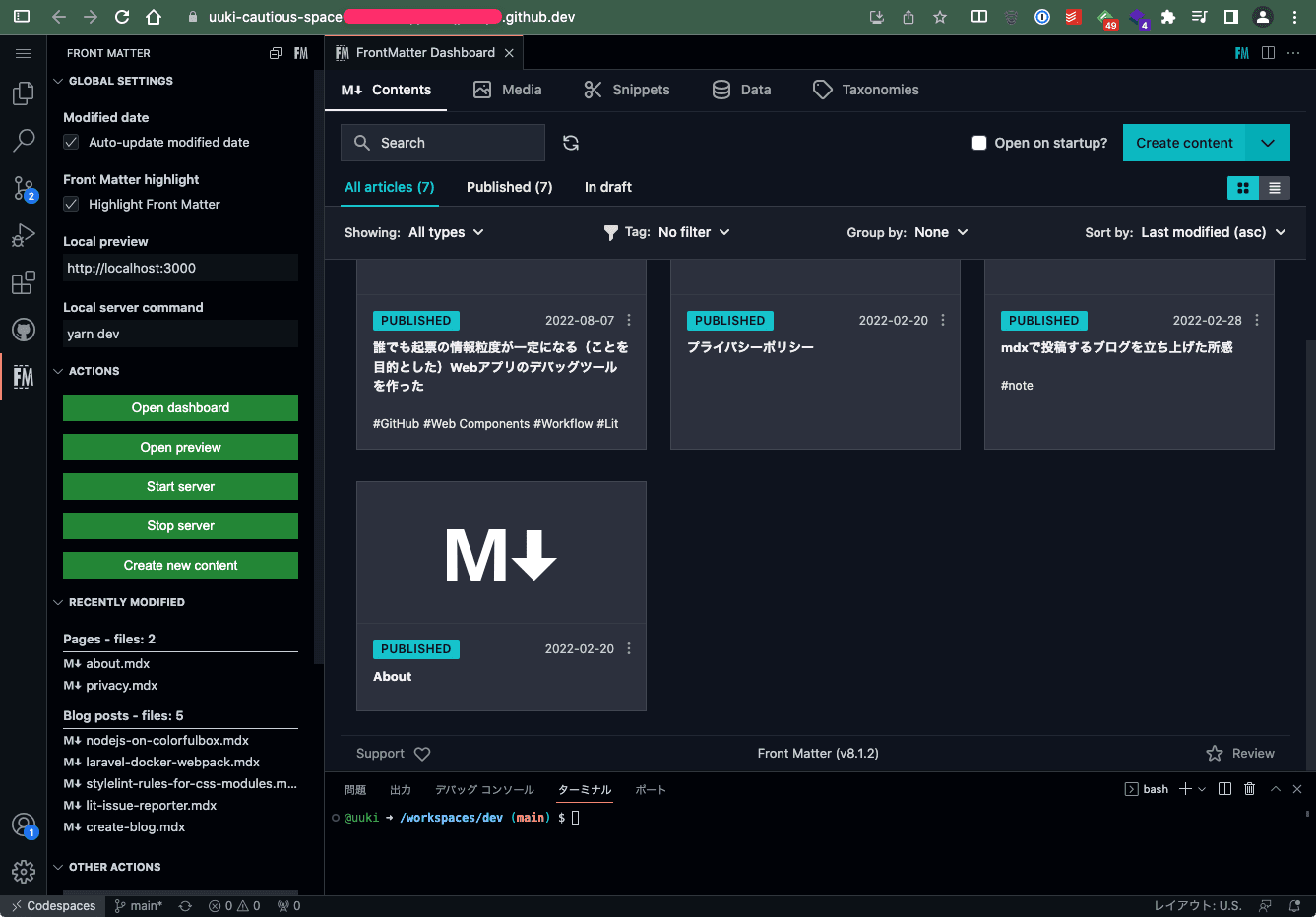Screen dimensions: 1316x917
Task: Open the hamburger application menu
Action: [x=24, y=53]
